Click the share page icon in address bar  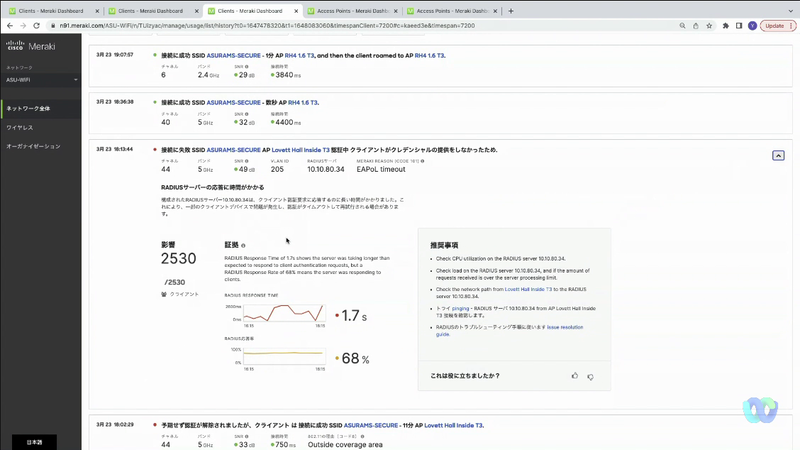(x=695, y=26)
